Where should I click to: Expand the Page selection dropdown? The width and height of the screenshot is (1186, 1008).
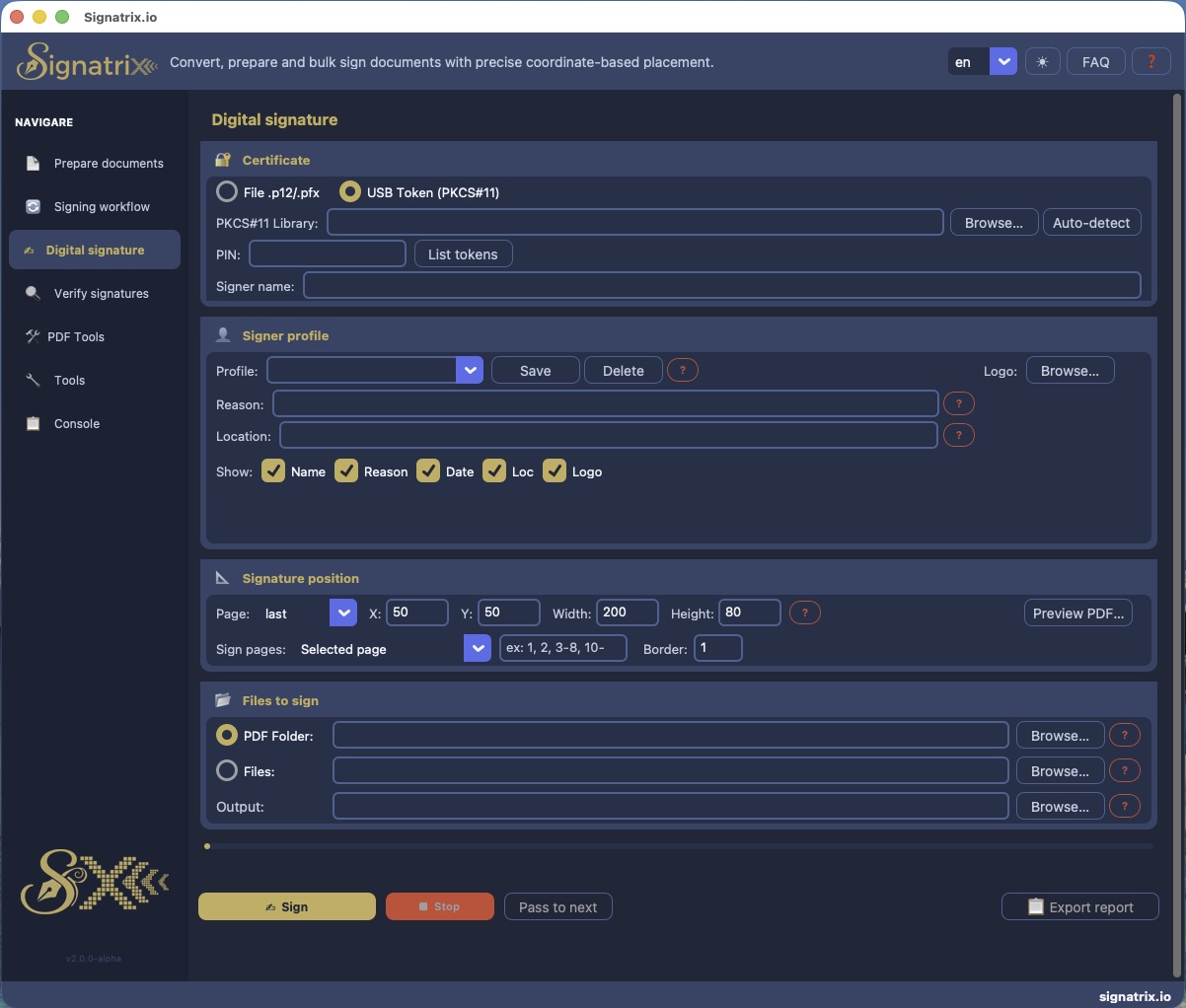[342, 612]
